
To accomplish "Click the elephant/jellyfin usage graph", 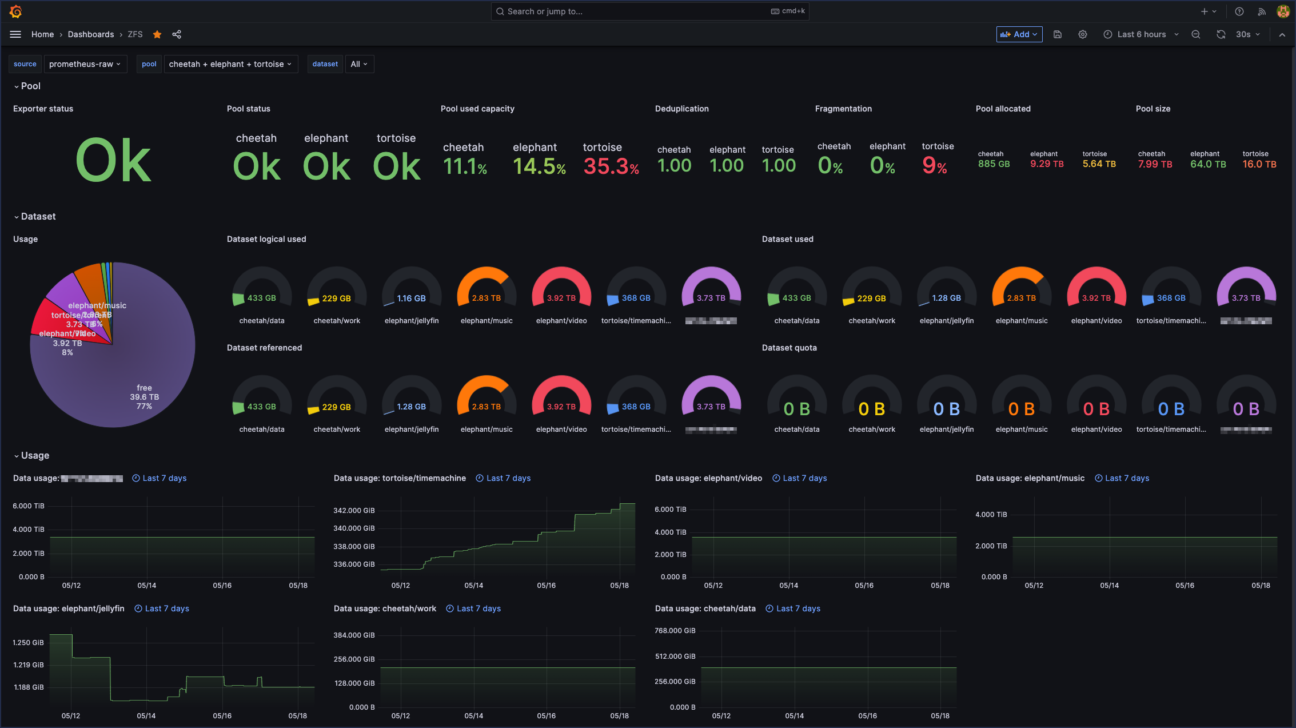I will [181, 668].
